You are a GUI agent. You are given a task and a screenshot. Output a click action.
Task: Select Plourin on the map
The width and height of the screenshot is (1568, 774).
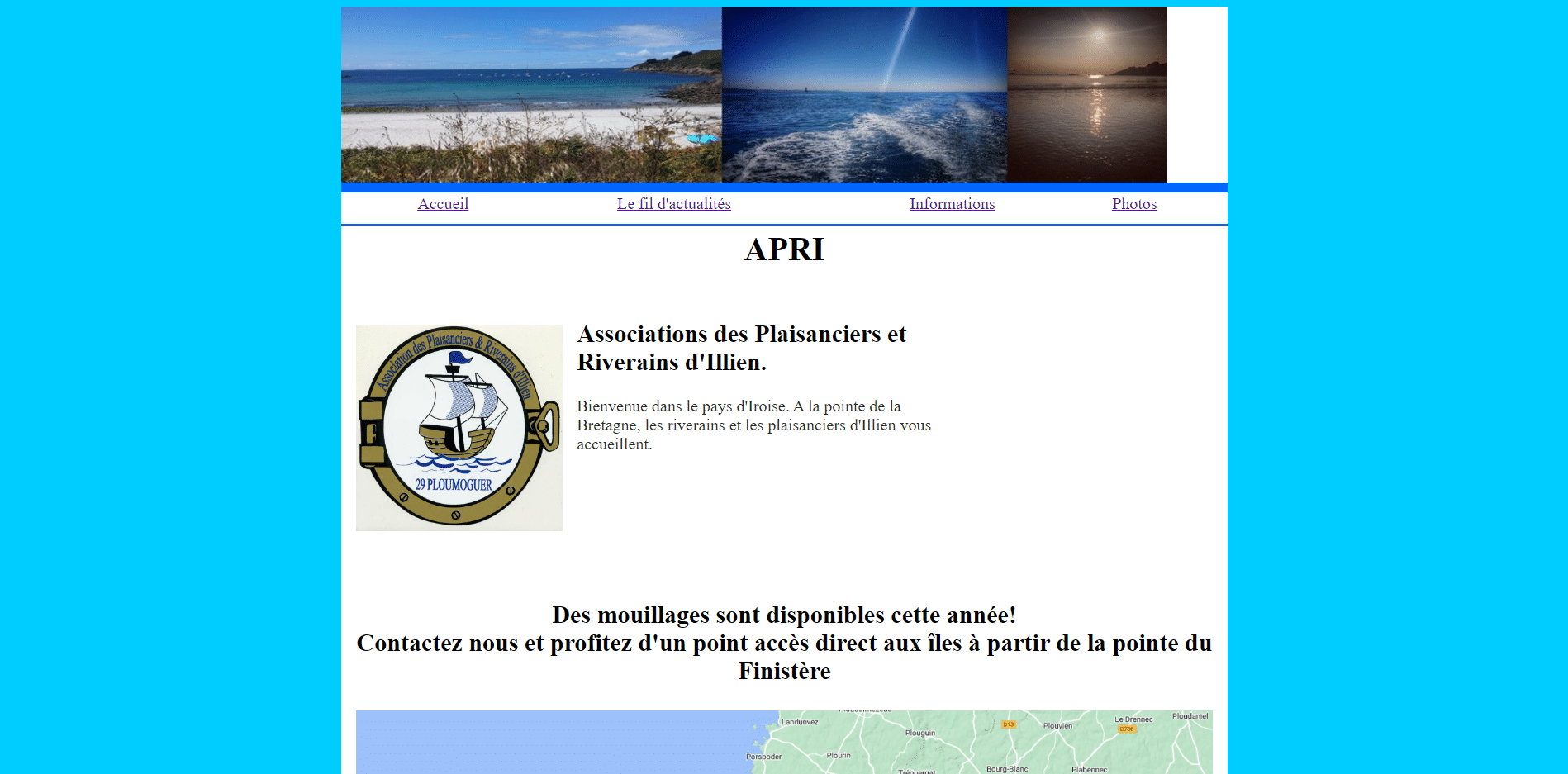click(838, 755)
